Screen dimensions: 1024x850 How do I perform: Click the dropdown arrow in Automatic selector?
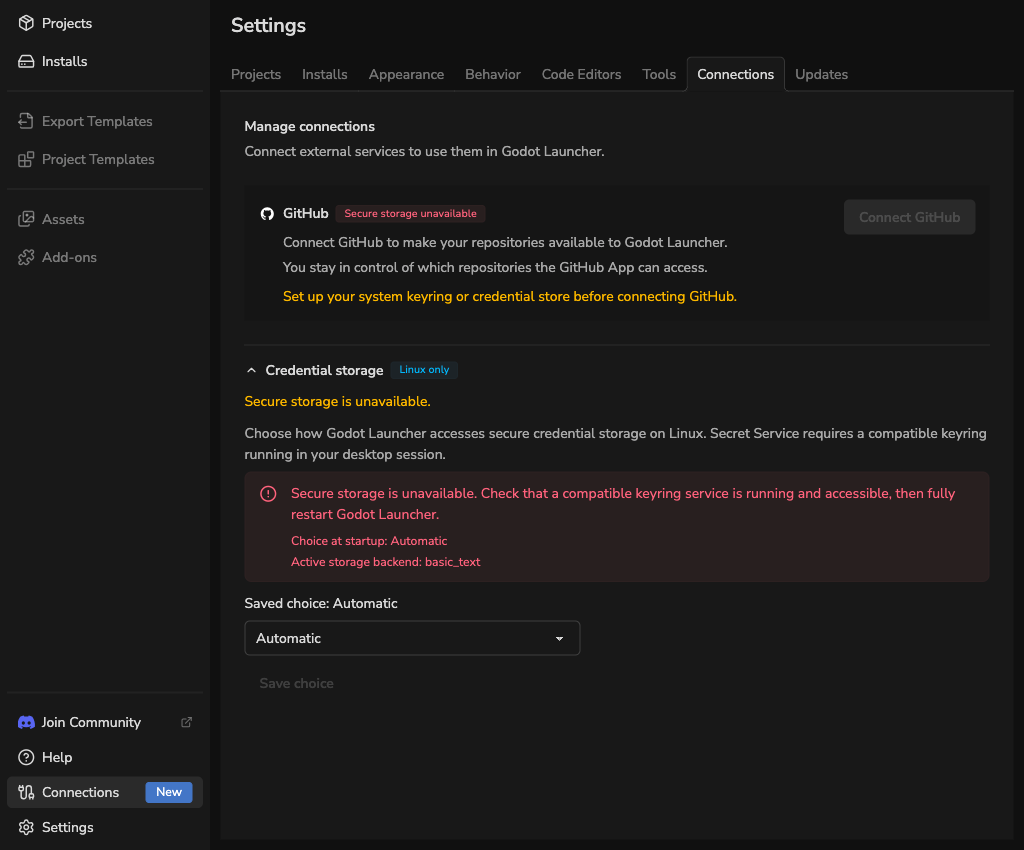[x=560, y=638]
